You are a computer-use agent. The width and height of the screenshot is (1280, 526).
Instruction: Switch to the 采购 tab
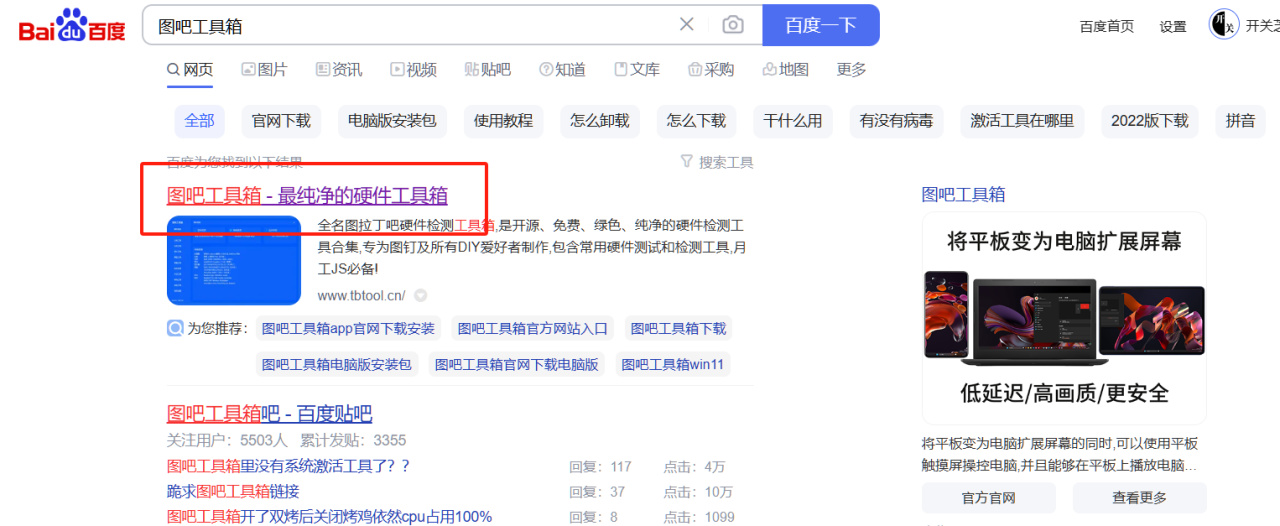[x=711, y=69]
